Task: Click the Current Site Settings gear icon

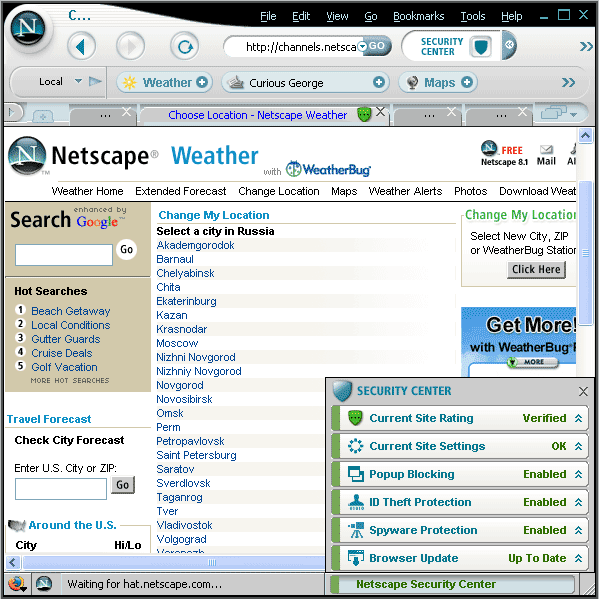Action: (356, 446)
